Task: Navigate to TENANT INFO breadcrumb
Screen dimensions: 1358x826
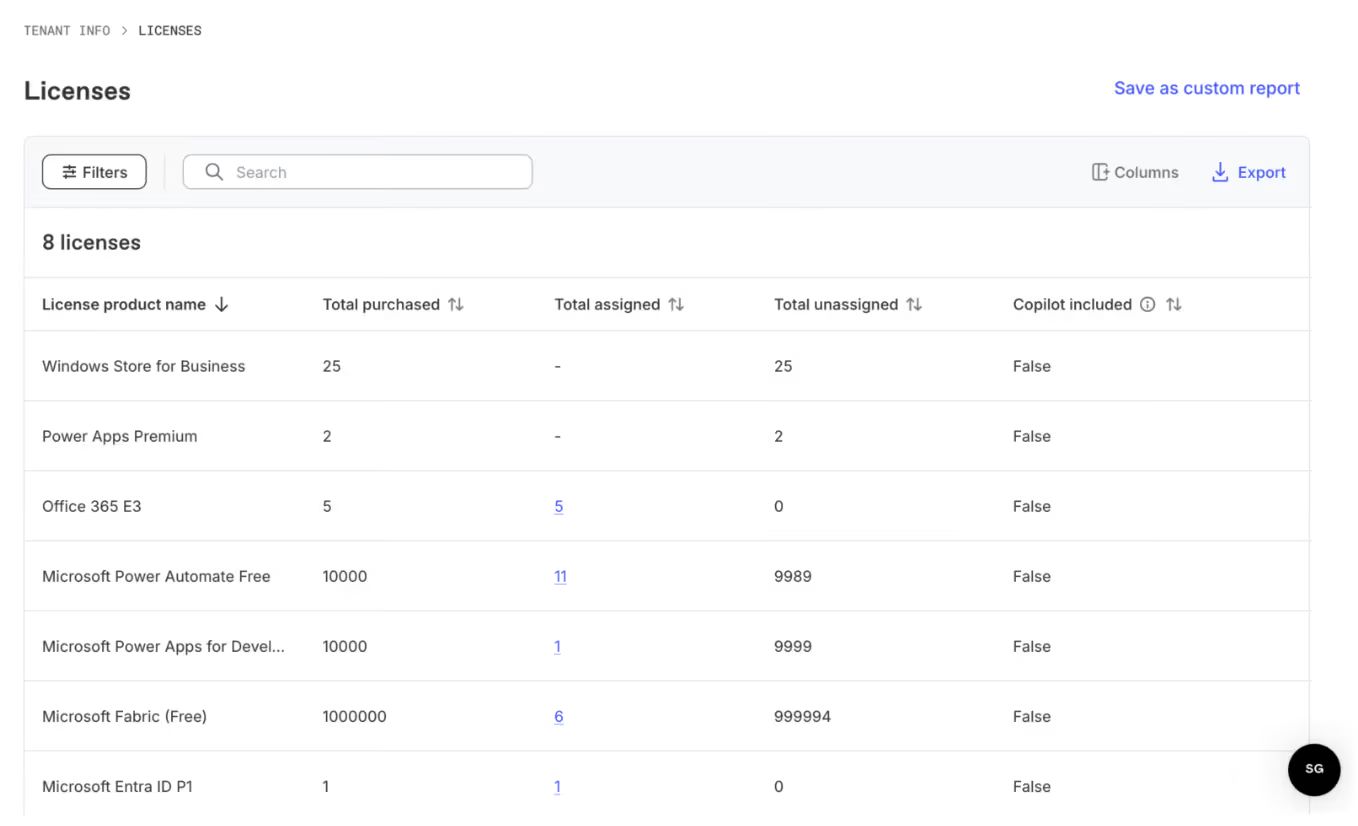Action: click(x=66, y=30)
